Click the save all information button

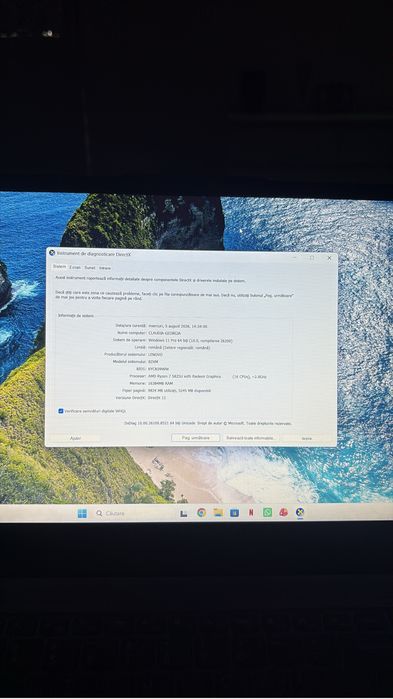click(250, 438)
